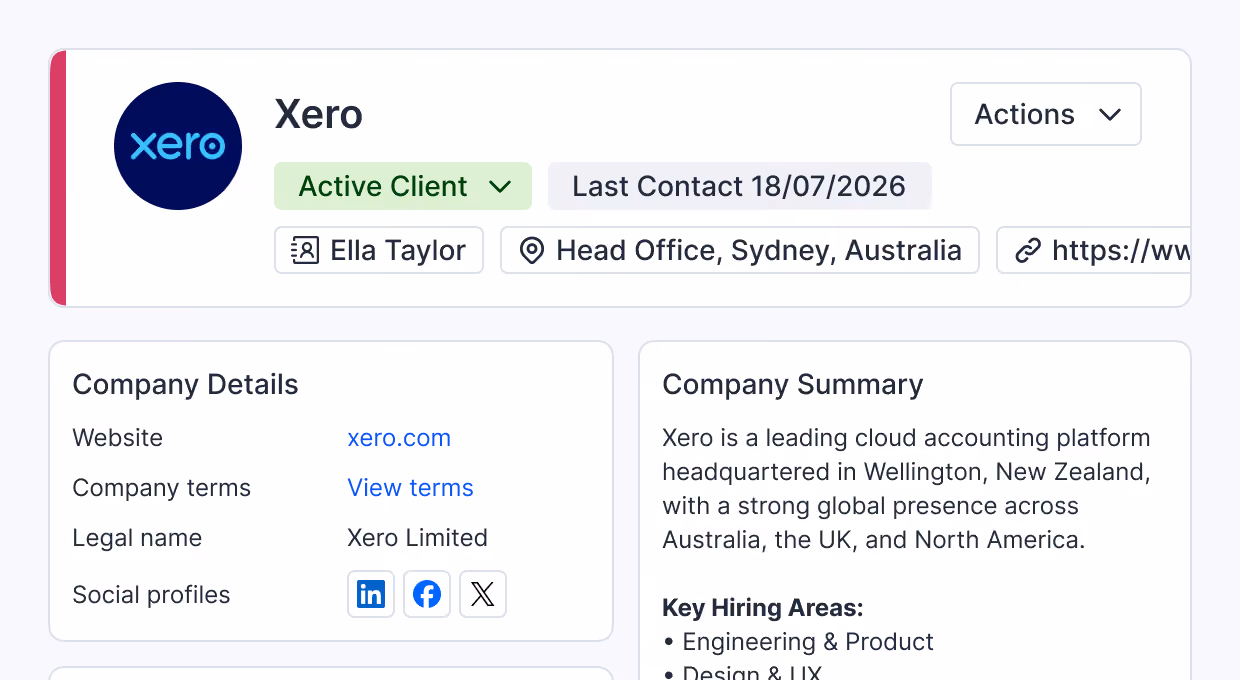Open the Facebook social profile
Viewport: 1240px width, 680px height.
427,594
